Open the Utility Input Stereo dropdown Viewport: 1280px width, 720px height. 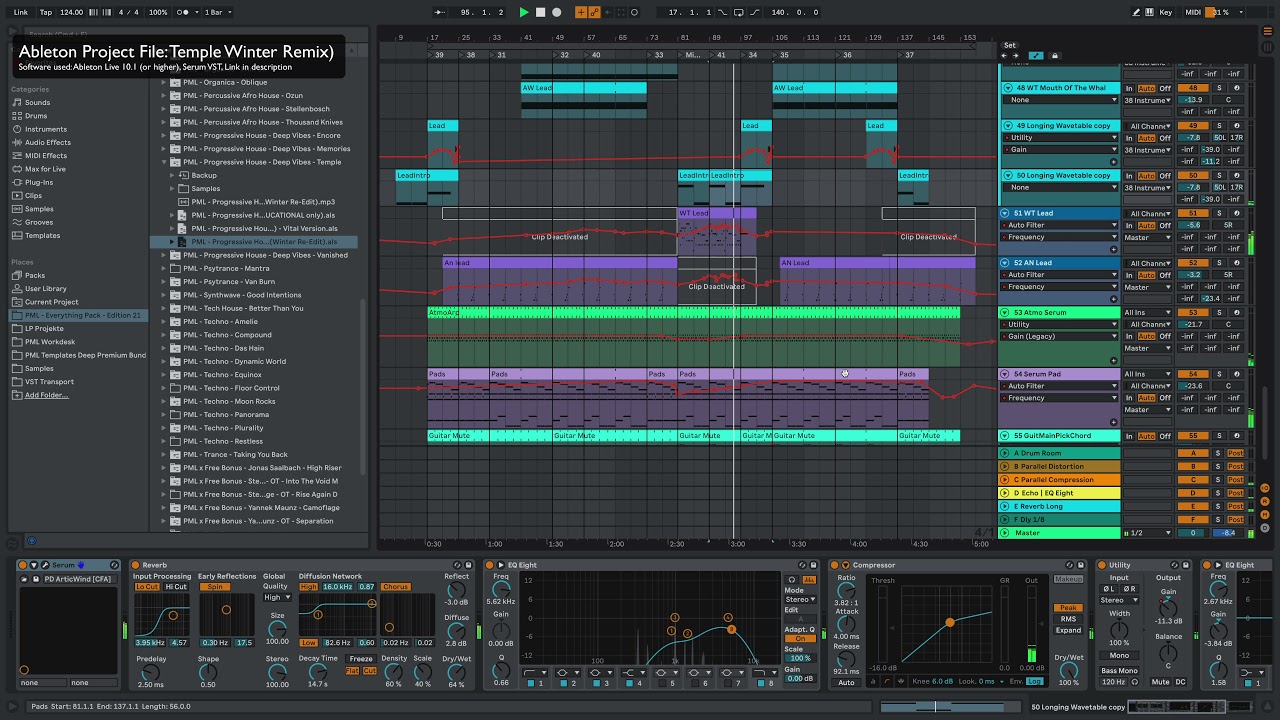tap(1119, 600)
